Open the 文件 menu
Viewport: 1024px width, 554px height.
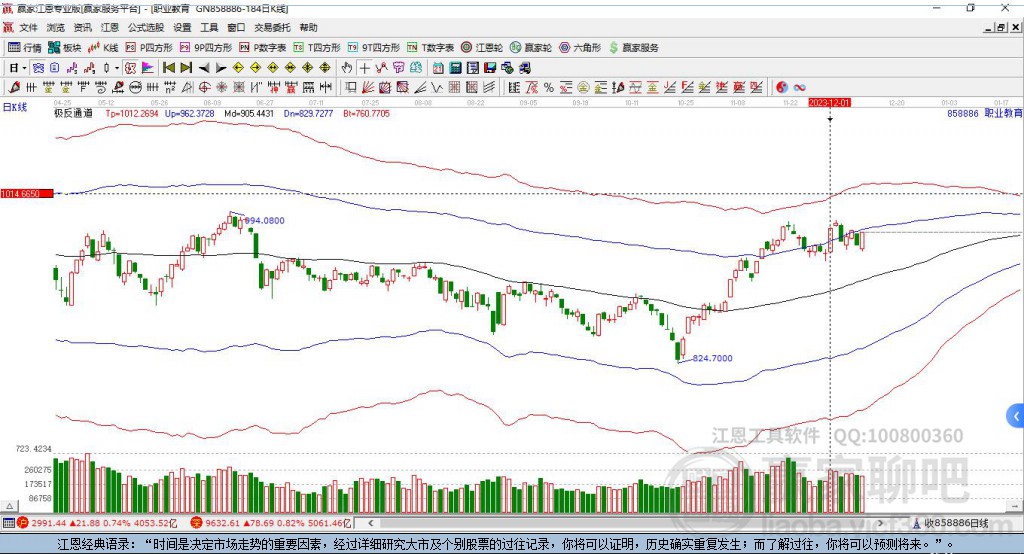coord(28,27)
